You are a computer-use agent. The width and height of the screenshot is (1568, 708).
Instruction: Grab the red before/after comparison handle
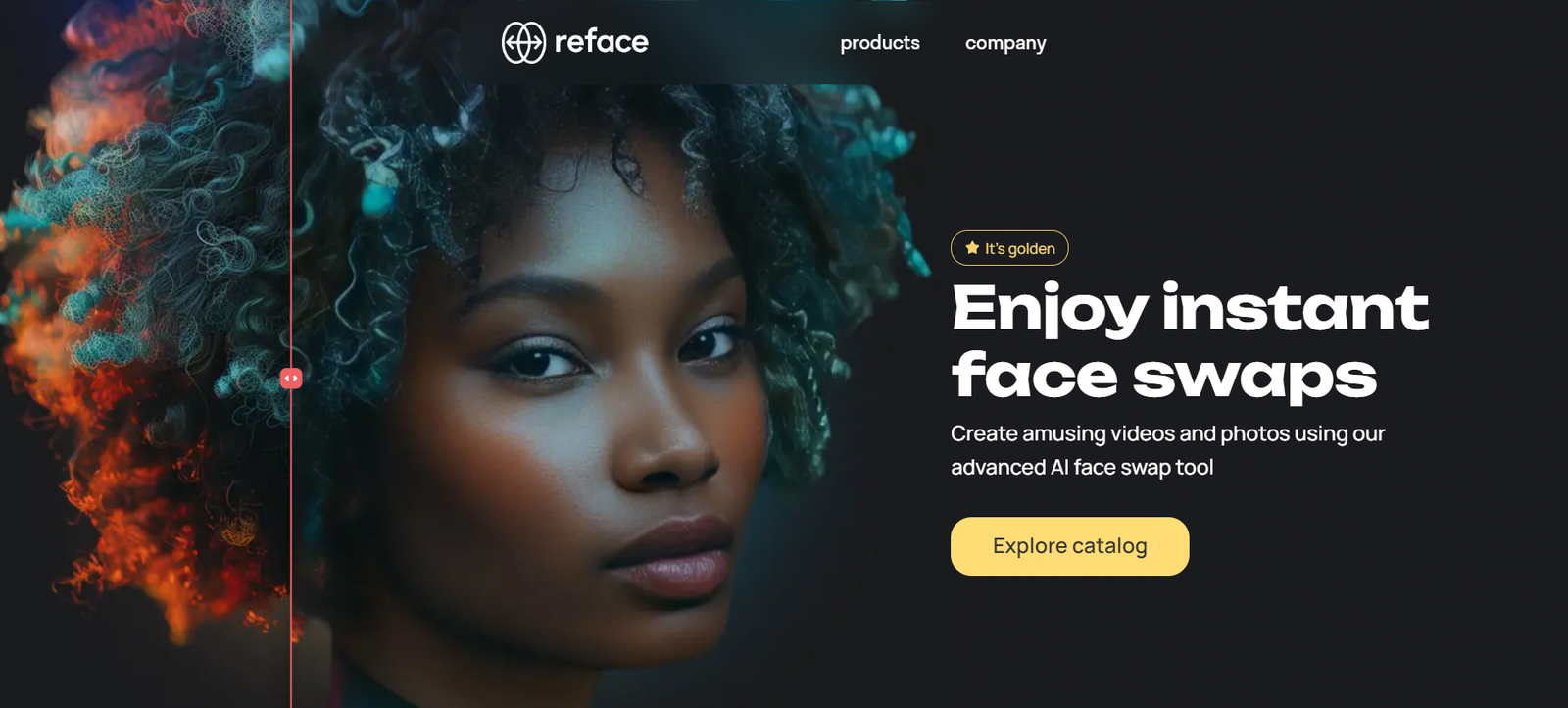coord(291,379)
